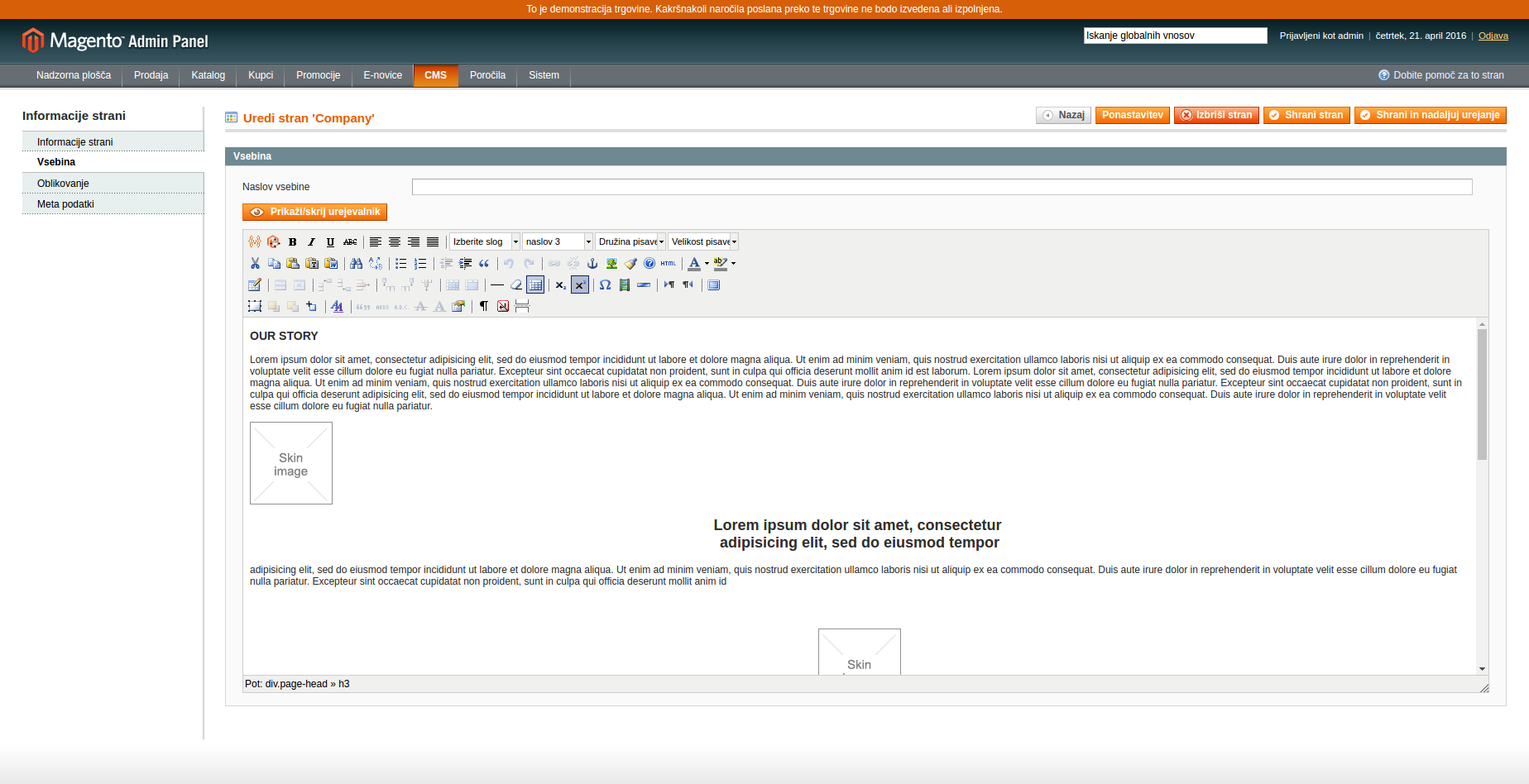Click the insert widget icon
Screen dimensions: 1529x784
pyautogui.click(x=273, y=241)
